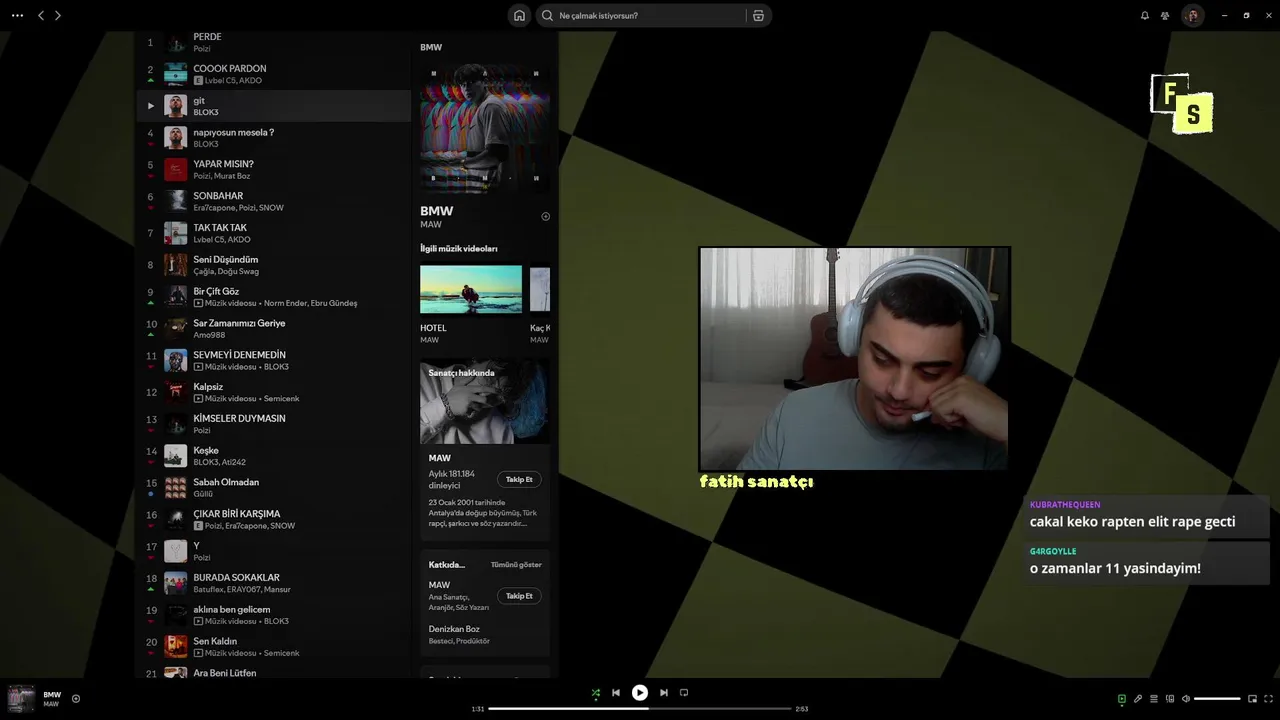Screen dimensions: 1280x720
Task: Open artist link Murat Boz
Action: click(232, 176)
